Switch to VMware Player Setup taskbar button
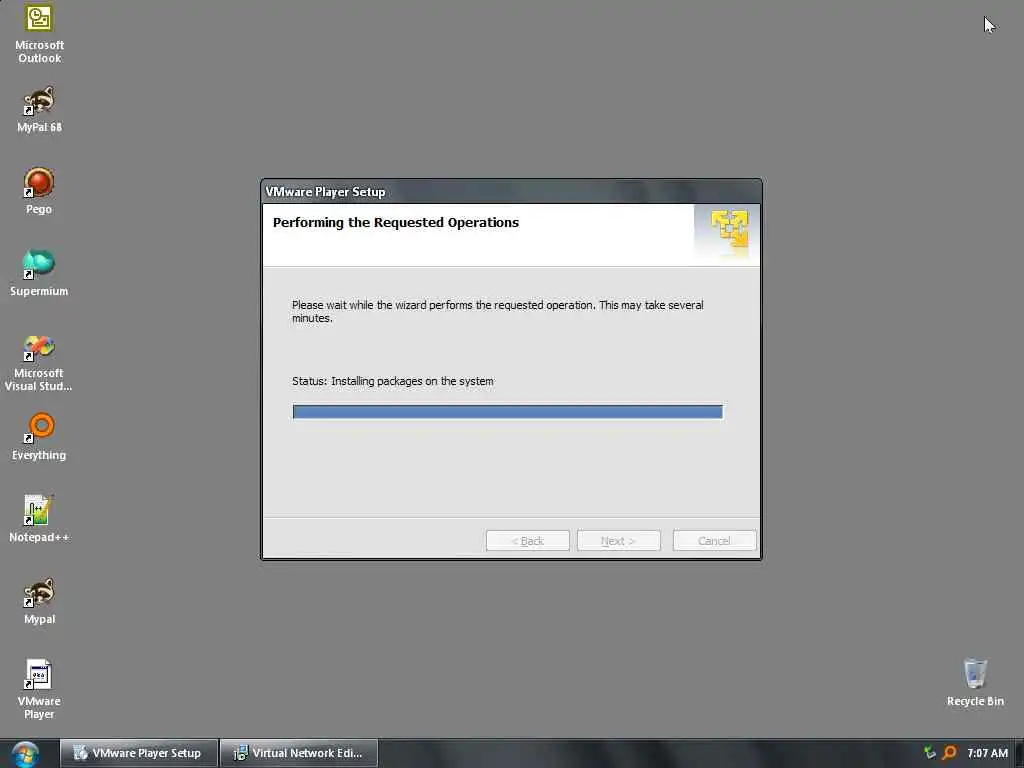Screen dimensions: 1024x768 click(138, 753)
